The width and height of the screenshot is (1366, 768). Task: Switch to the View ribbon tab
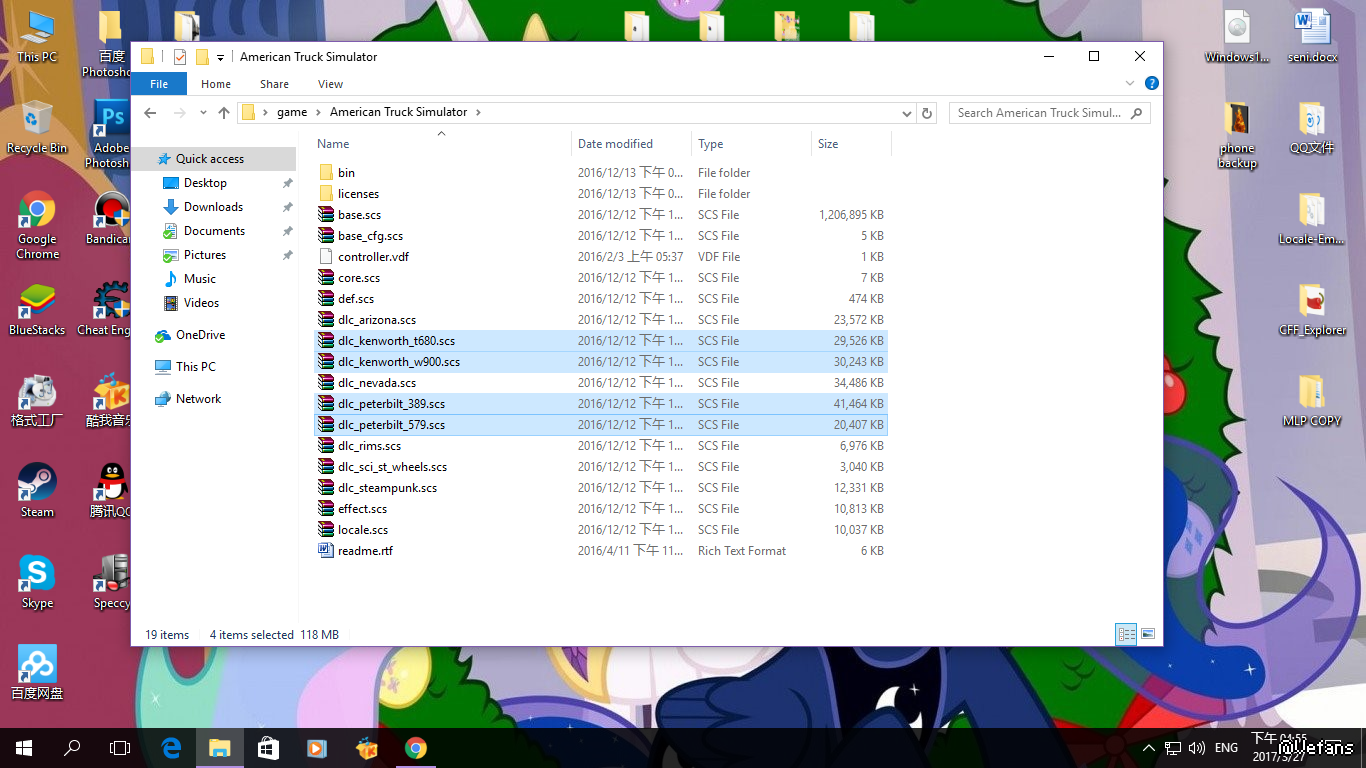point(330,84)
